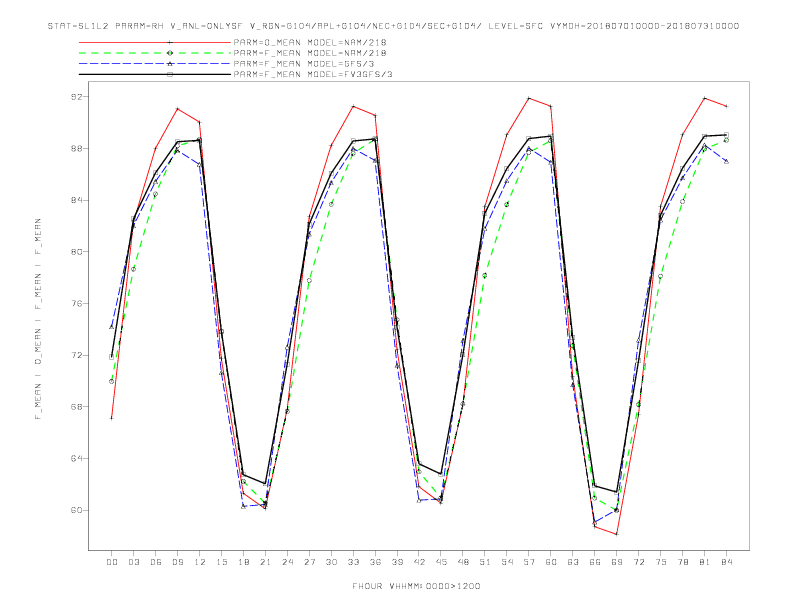Click legend text 'PARM=F_MEAN MODEL=FV3GFS/3'

(x=313, y=74)
